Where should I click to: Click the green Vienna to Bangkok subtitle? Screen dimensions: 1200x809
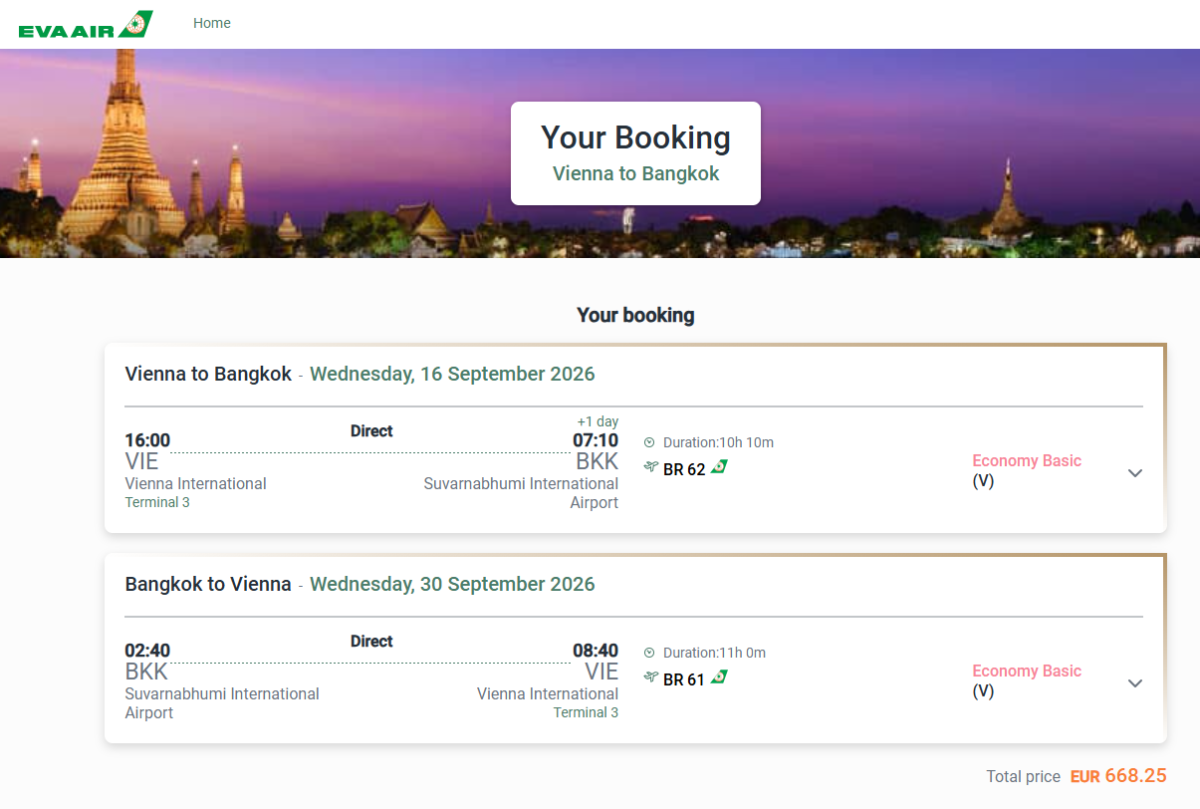[636, 173]
